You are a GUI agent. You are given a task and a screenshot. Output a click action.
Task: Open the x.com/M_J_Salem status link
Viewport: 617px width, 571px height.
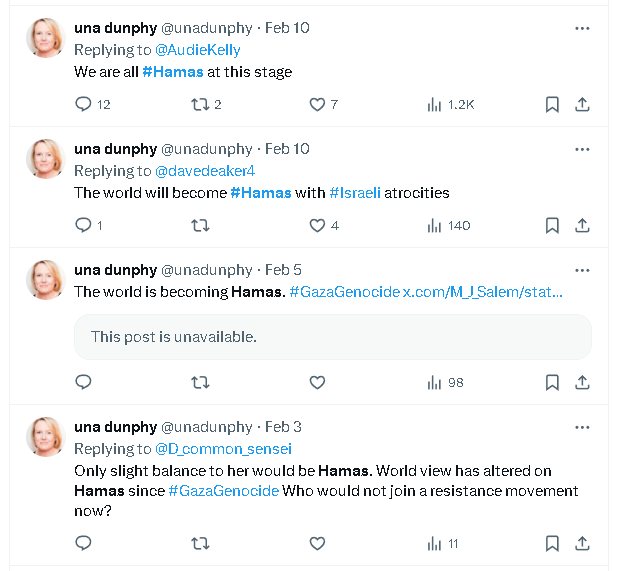pos(482,292)
